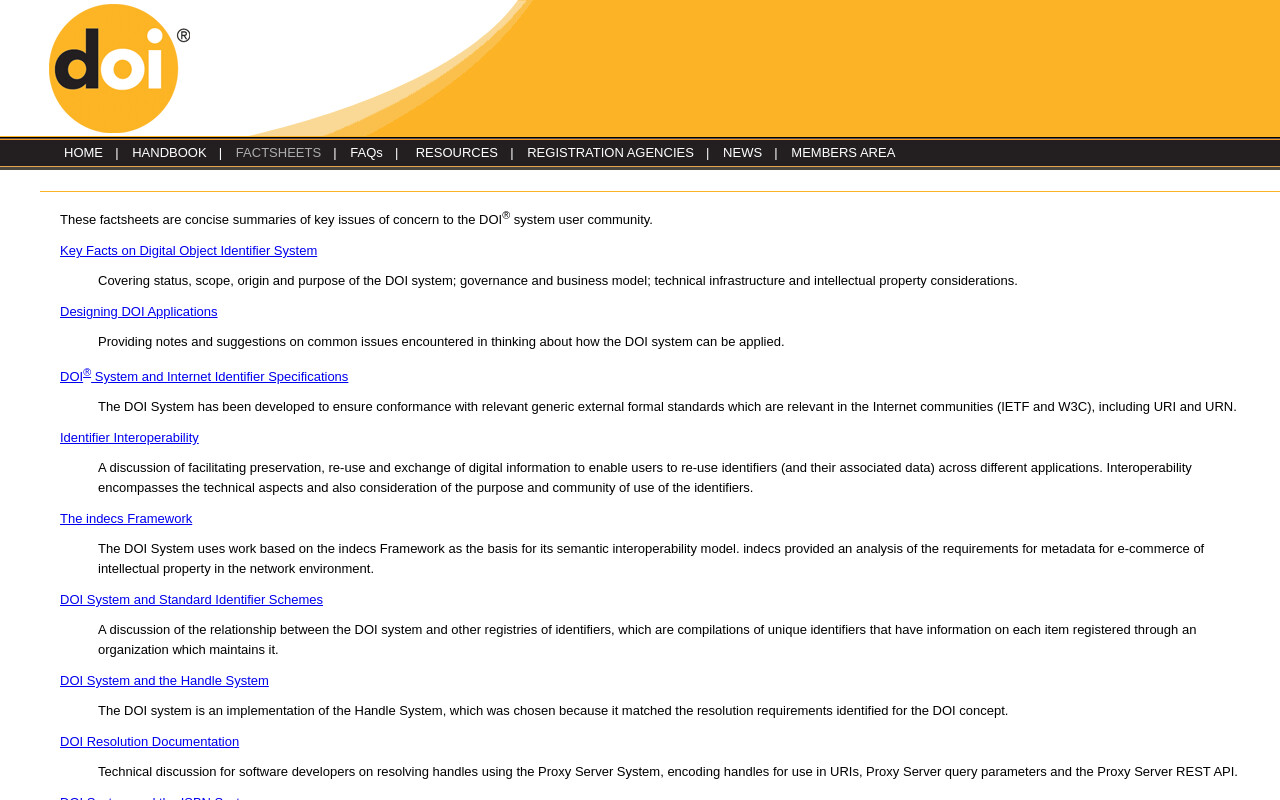Open DOI System and the Handle System
The height and width of the screenshot is (800, 1280).
[x=164, y=681]
